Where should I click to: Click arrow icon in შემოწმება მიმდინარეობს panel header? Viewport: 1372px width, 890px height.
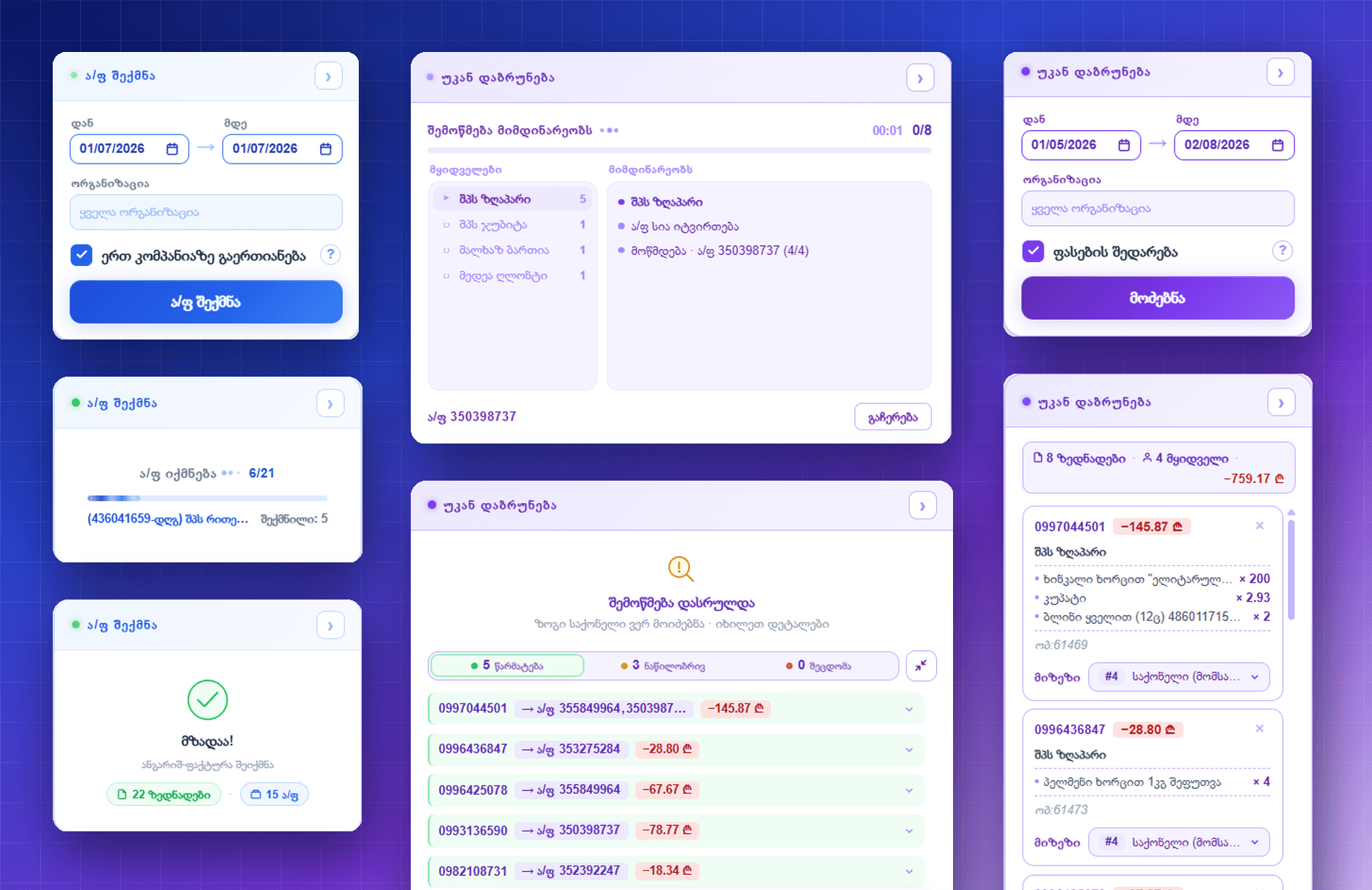tap(920, 78)
